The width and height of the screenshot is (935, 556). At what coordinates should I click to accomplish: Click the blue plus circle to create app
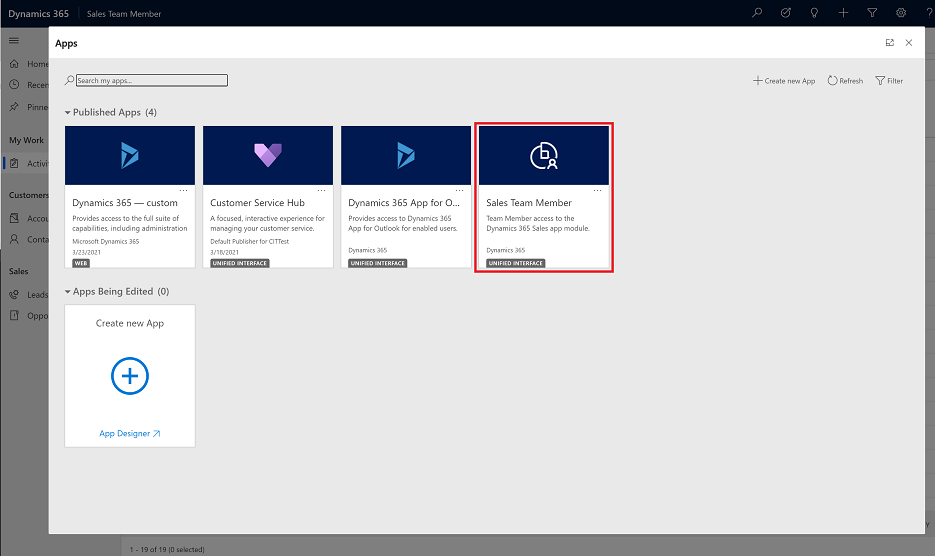point(130,376)
